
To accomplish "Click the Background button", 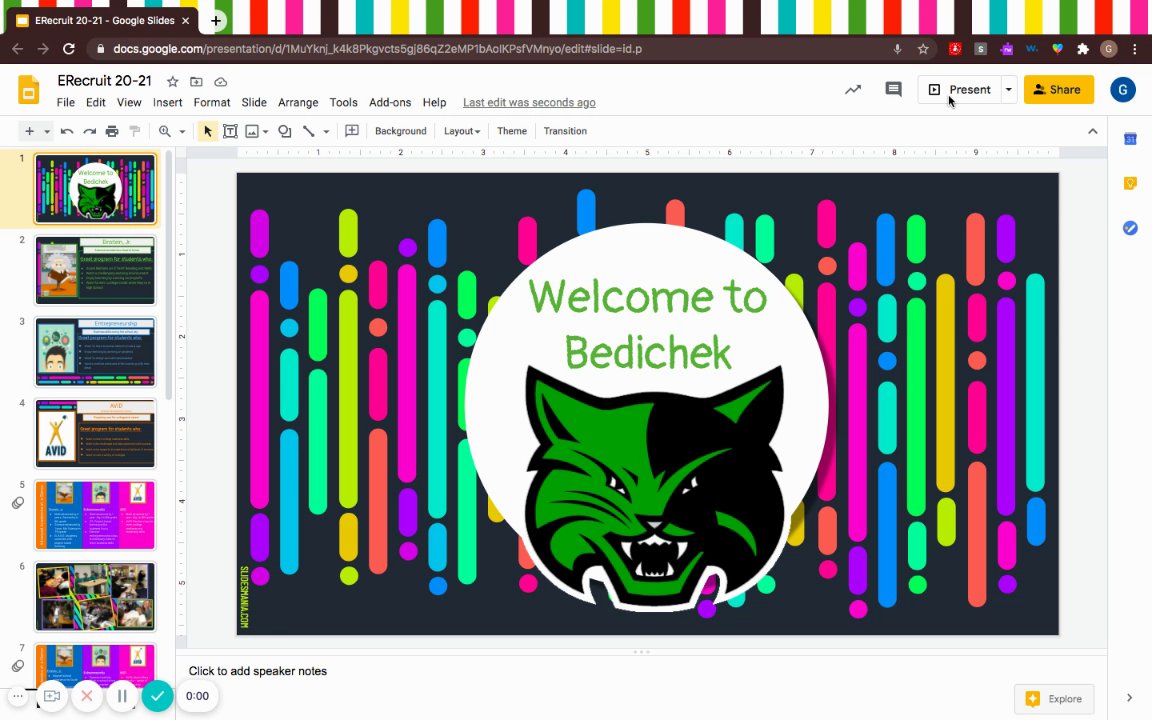I will [x=400, y=131].
